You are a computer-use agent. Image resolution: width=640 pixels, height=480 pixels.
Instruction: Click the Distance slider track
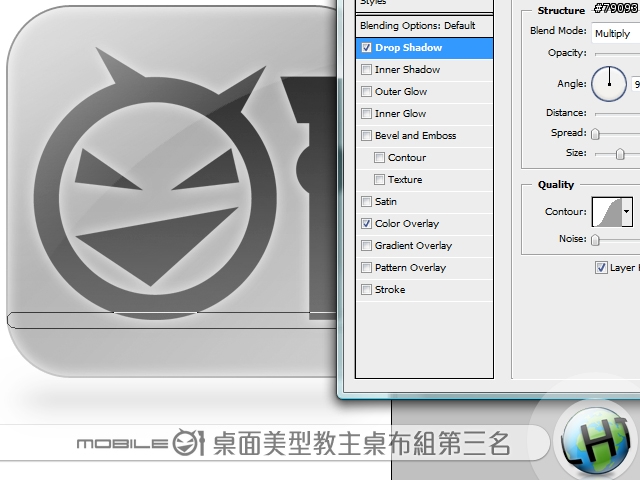618,114
